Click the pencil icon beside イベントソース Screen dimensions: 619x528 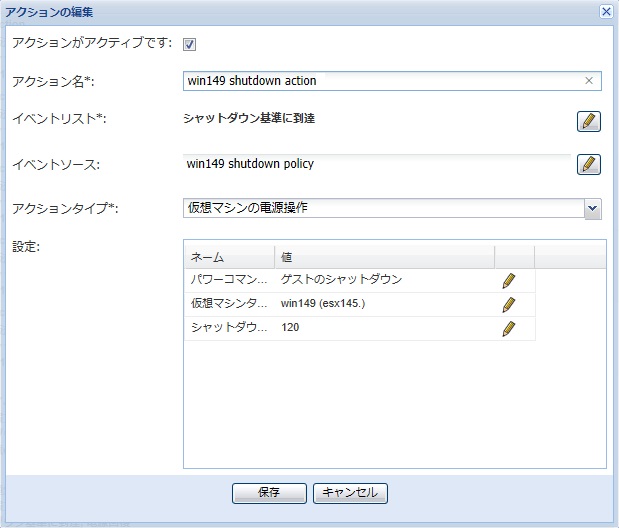pyautogui.click(x=589, y=165)
